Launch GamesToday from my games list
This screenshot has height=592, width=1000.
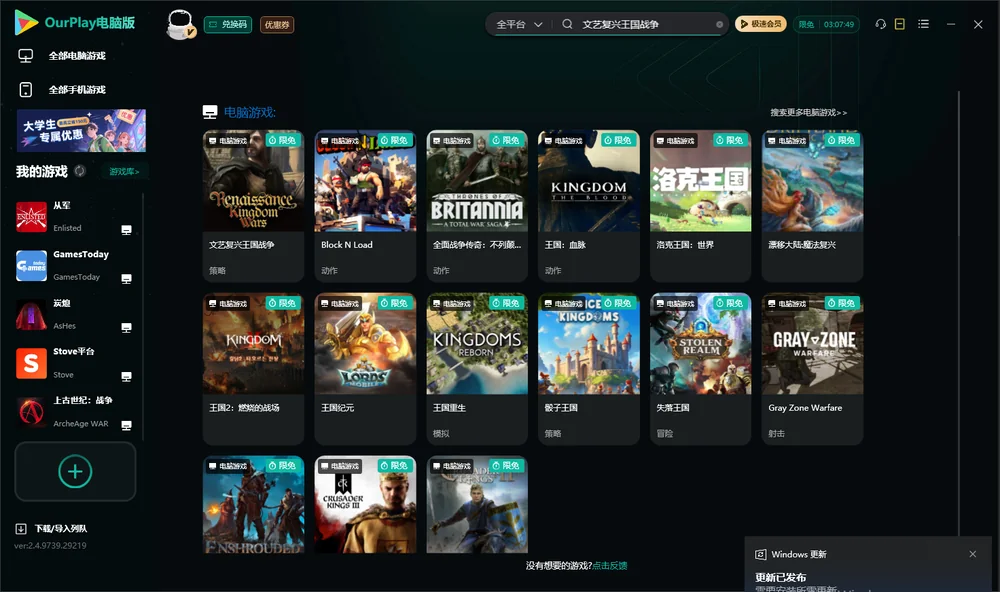coord(31,266)
